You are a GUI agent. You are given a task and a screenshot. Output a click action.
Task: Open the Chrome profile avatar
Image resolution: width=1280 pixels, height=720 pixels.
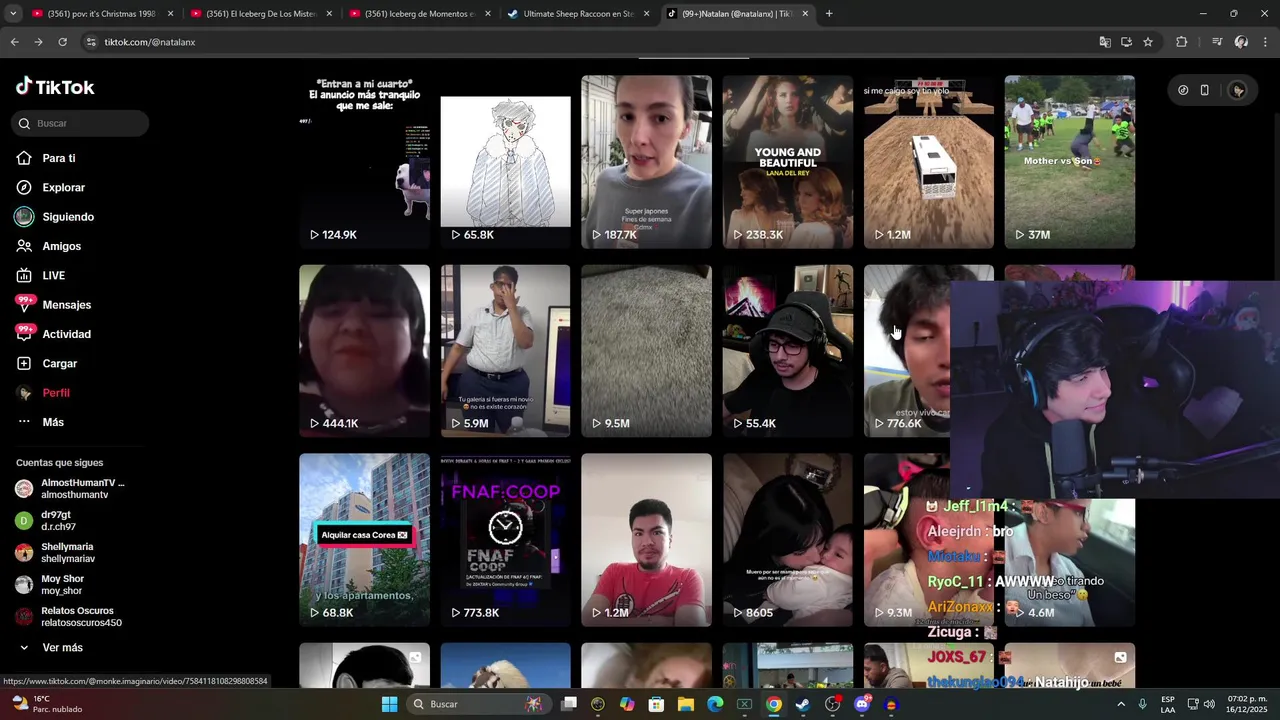coord(1241,42)
